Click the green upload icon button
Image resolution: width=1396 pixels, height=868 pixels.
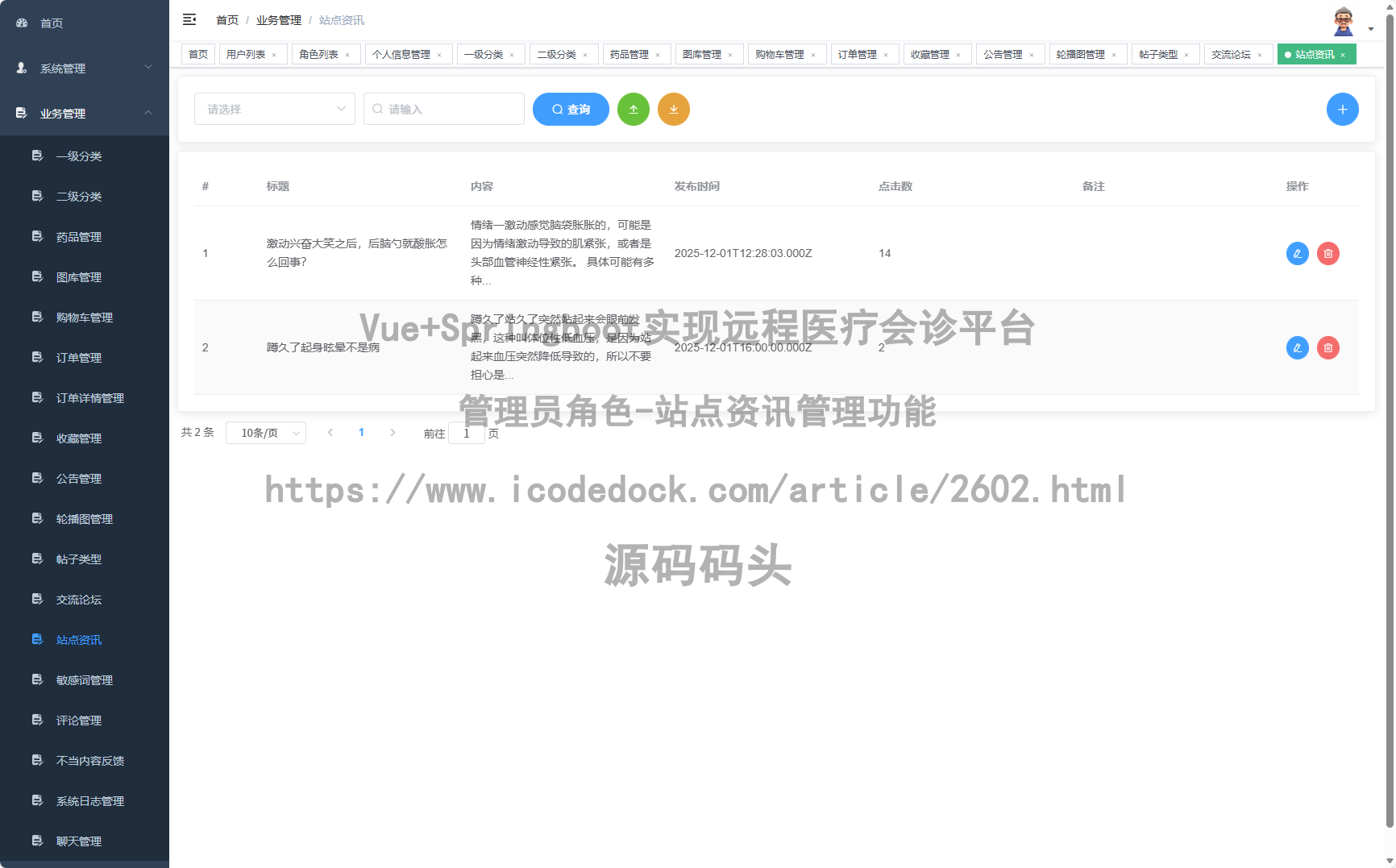coord(634,109)
